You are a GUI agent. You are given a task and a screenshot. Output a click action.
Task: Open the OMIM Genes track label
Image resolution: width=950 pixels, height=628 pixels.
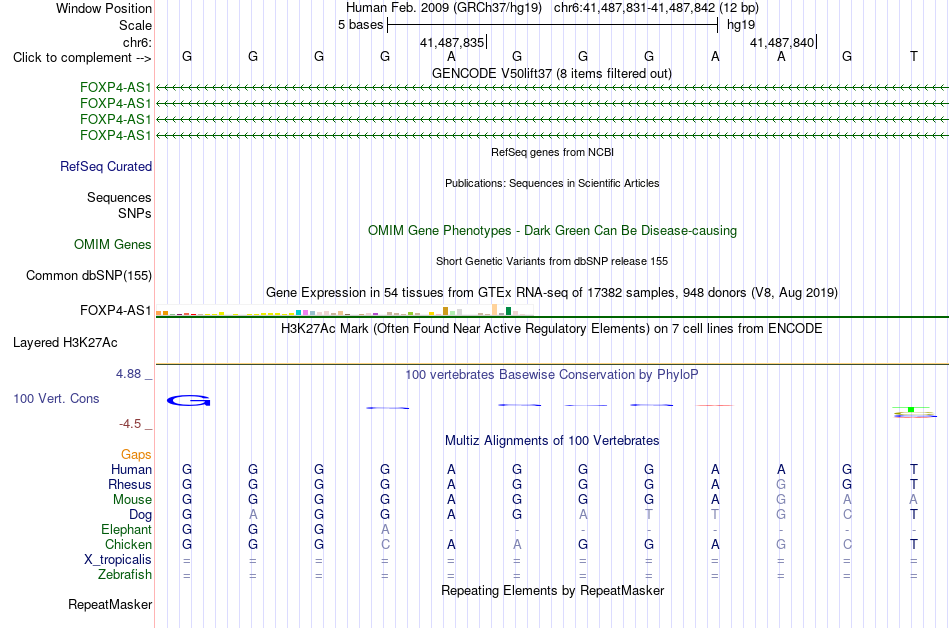[x=113, y=245]
